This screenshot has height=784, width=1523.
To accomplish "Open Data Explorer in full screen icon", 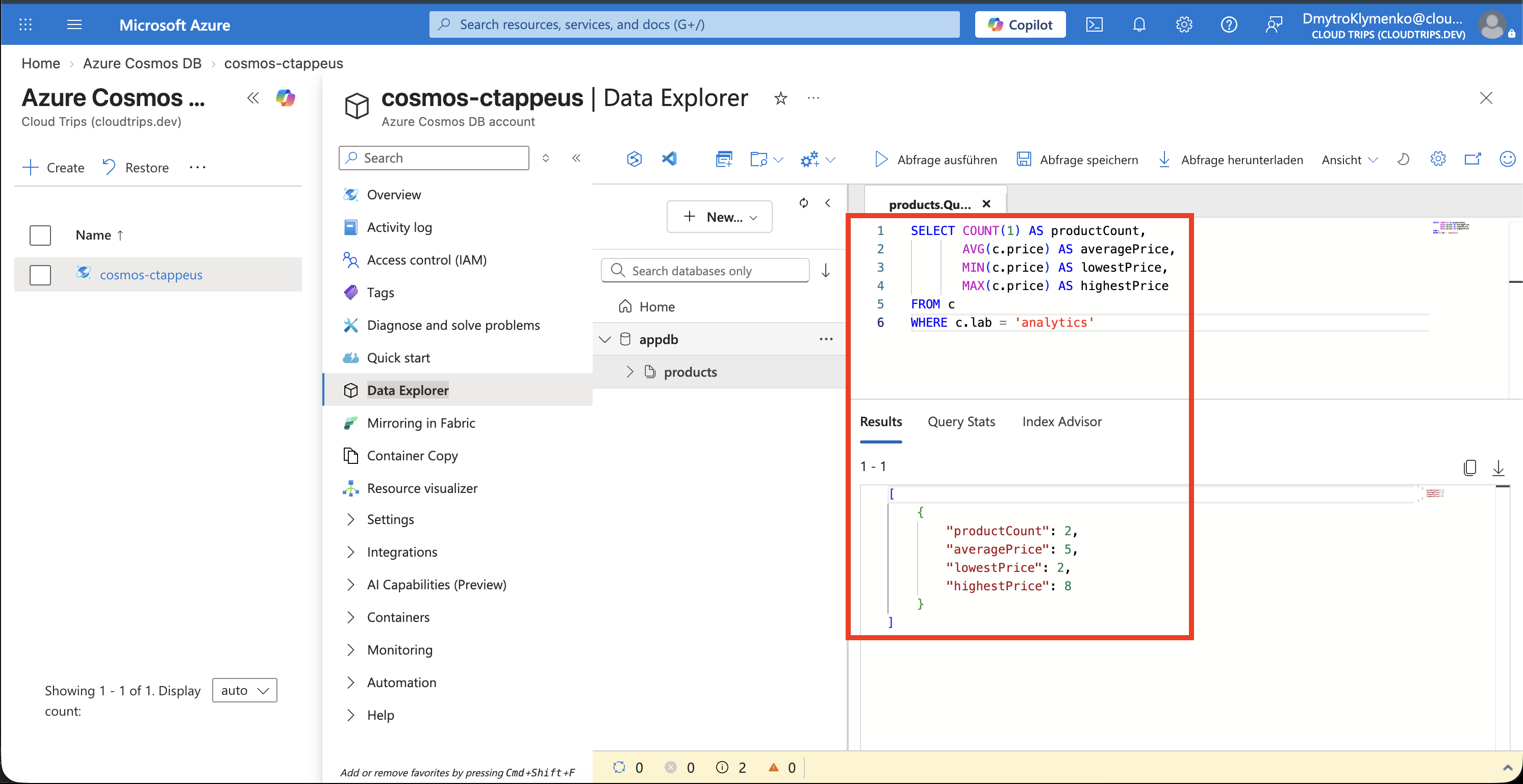I will coord(1473,159).
